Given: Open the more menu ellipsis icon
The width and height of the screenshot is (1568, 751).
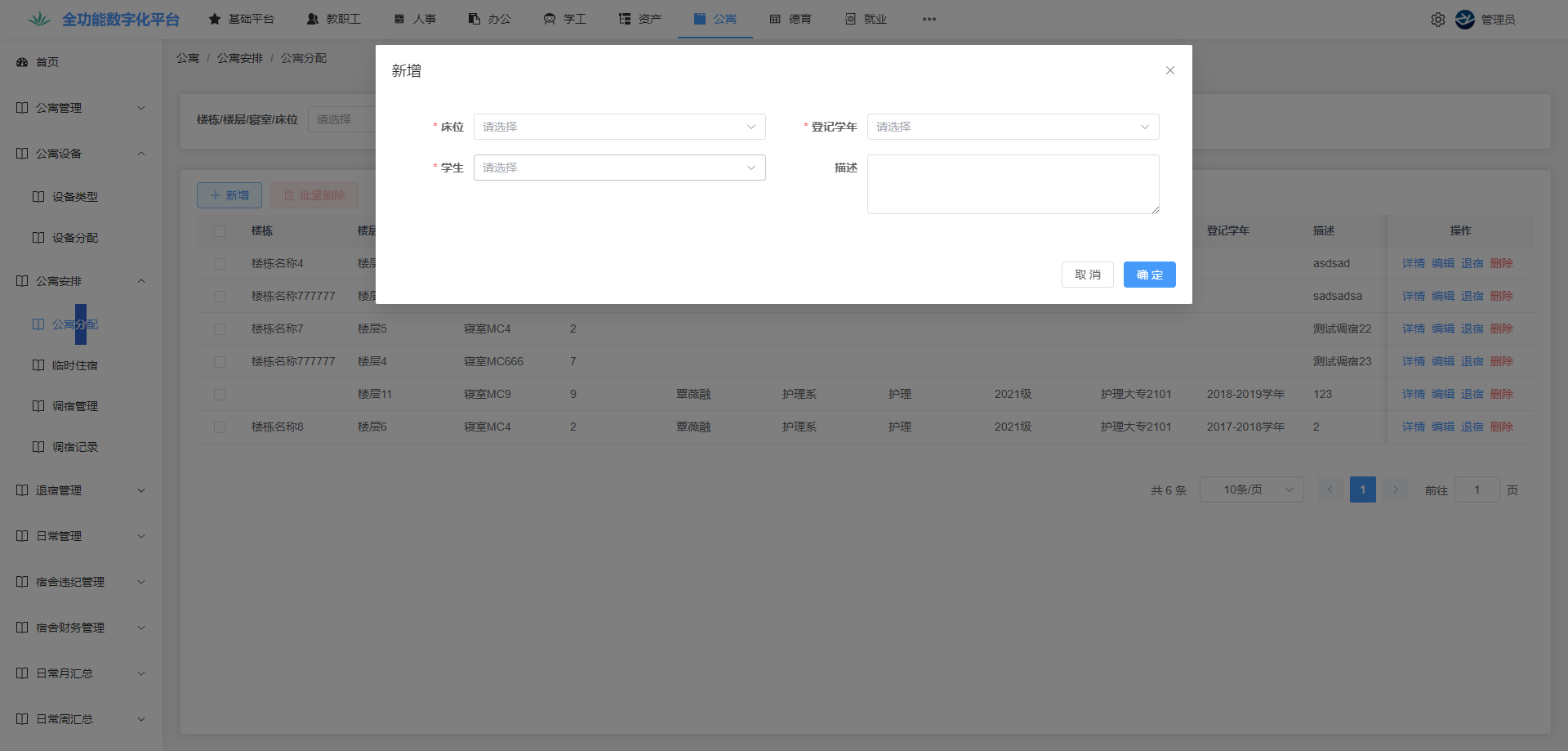Looking at the screenshot, I should pos(929,19).
